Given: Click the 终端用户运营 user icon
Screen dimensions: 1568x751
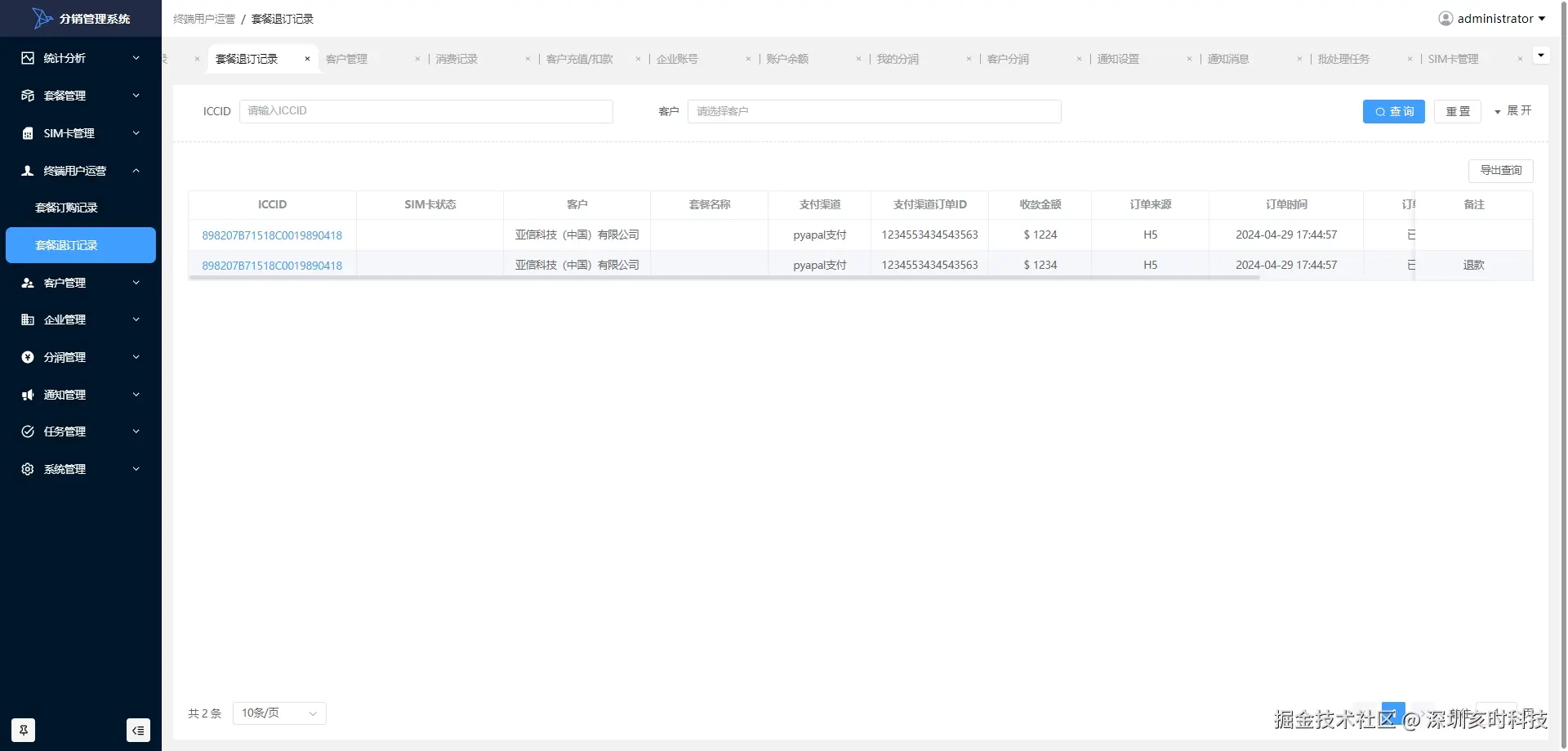Looking at the screenshot, I should tap(28, 171).
